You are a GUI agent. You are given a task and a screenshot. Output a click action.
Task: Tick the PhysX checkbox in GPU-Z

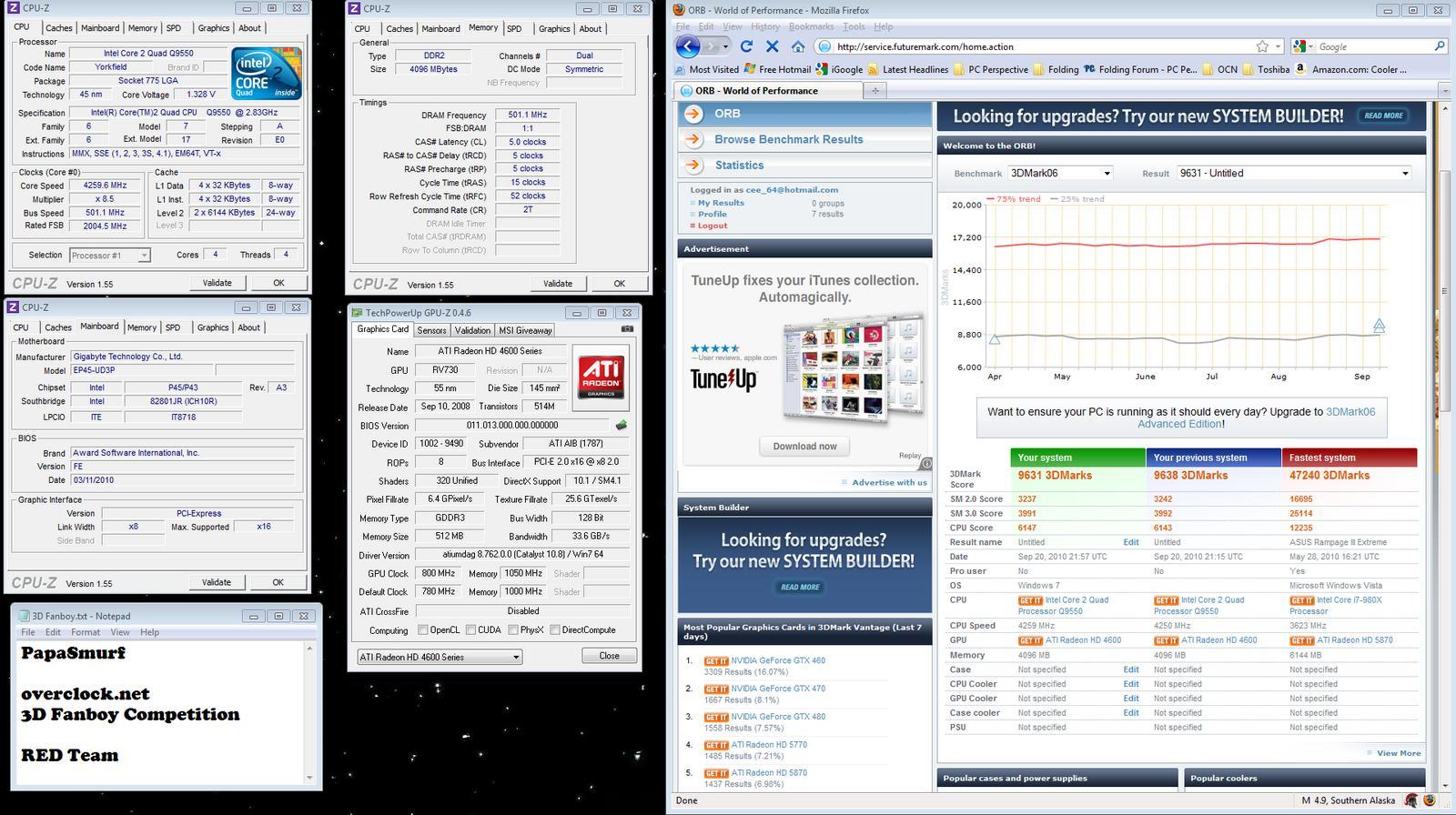pos(513,629)
